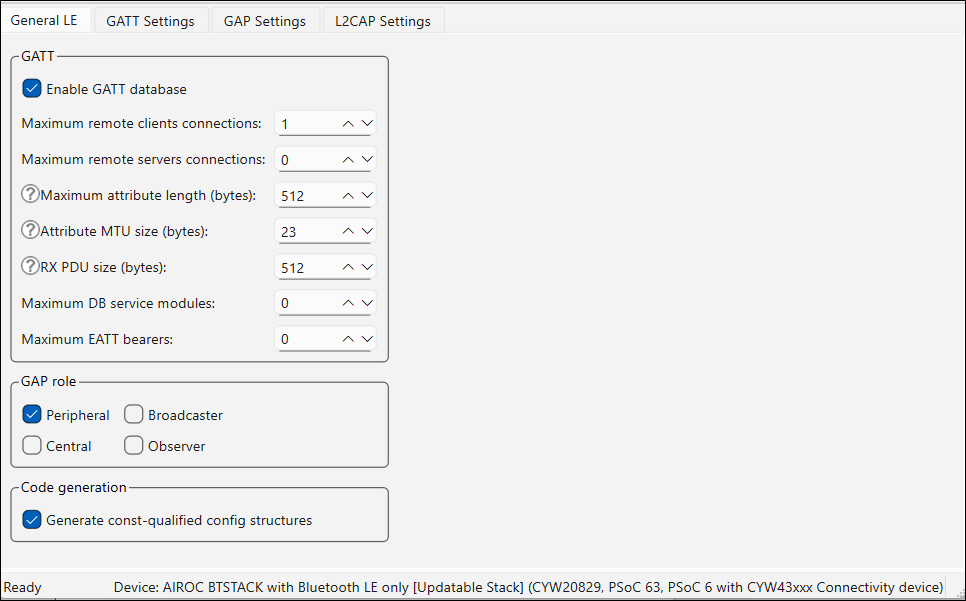The height and width of the screenshot is (601, 966).
Task: Uncheck Enable GATT database checkbox
Action: click(x=32, y=89)
